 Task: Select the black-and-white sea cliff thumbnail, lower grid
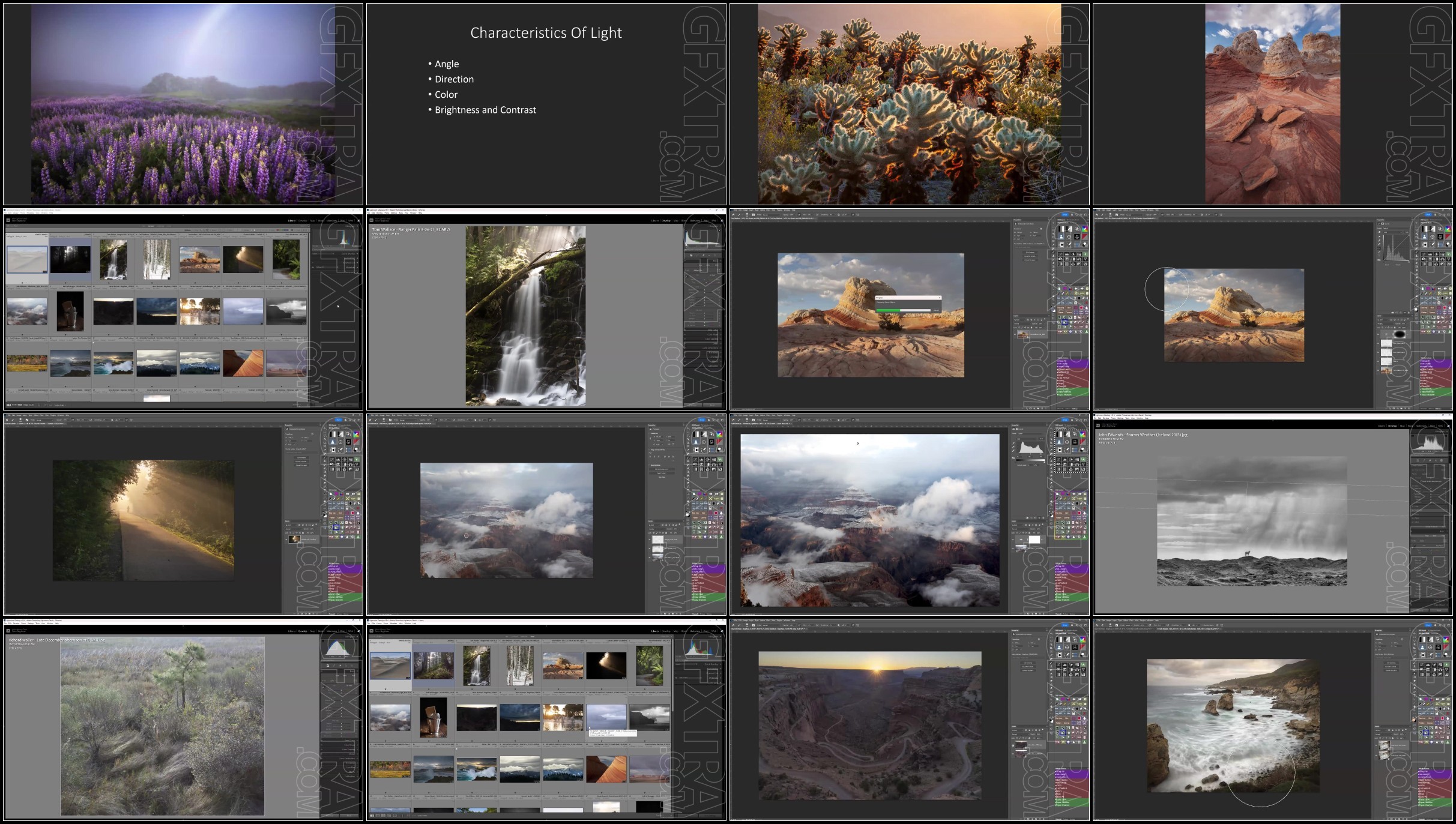click(x=650, y=718)
